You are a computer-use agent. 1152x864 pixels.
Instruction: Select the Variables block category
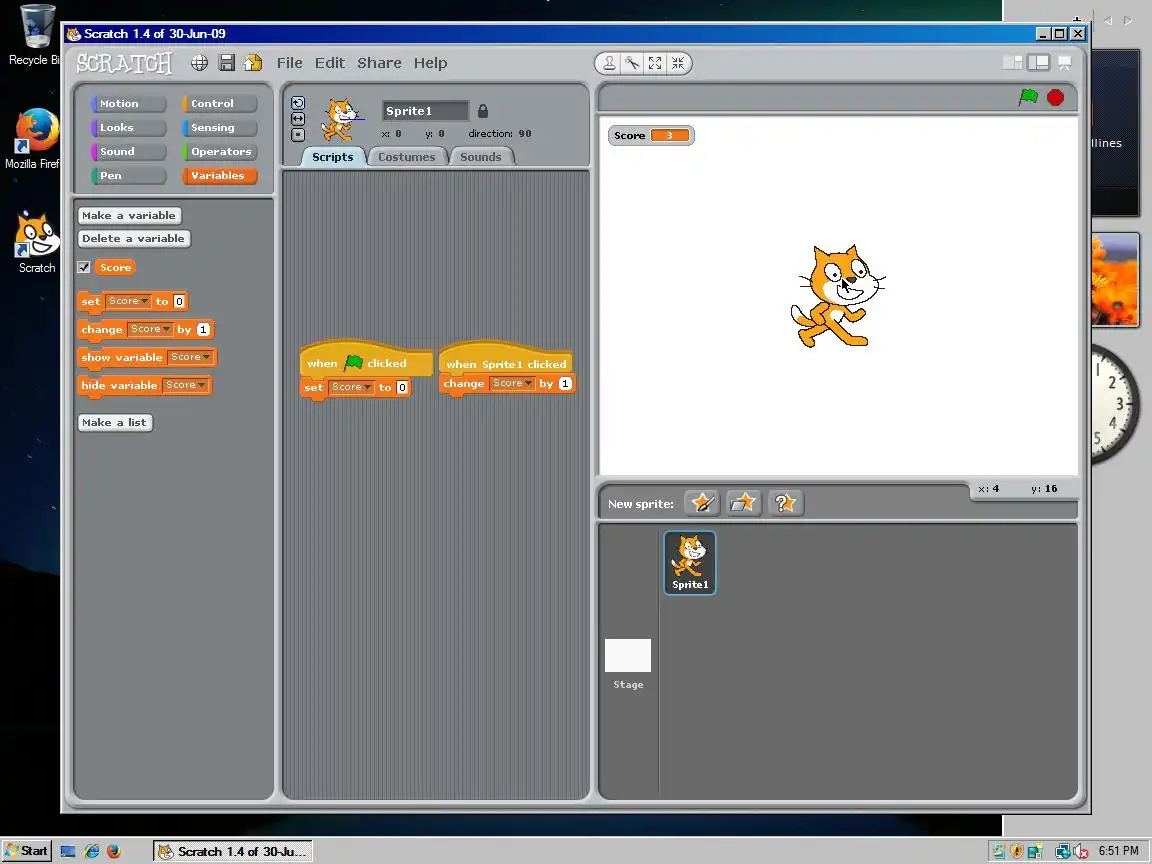(220, 176)
